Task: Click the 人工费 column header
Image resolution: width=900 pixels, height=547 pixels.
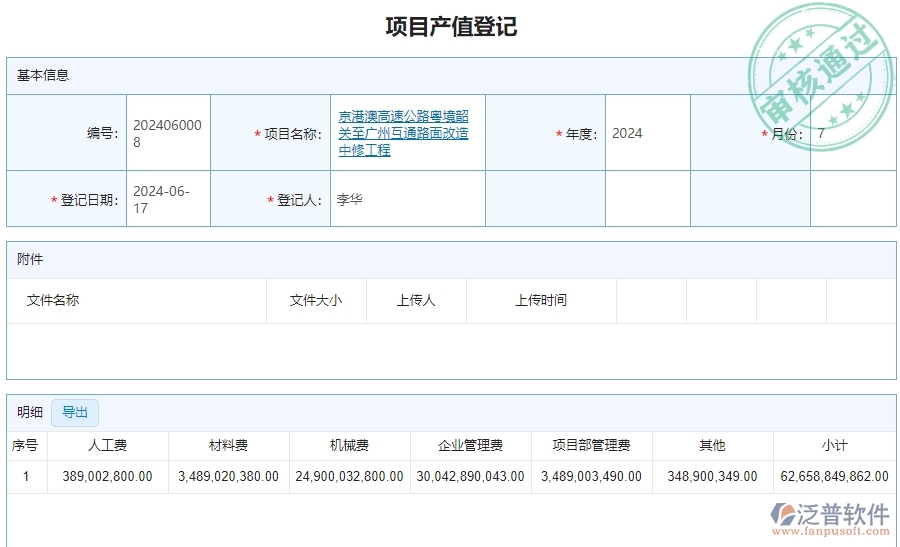Action: [x=107, y=445]
